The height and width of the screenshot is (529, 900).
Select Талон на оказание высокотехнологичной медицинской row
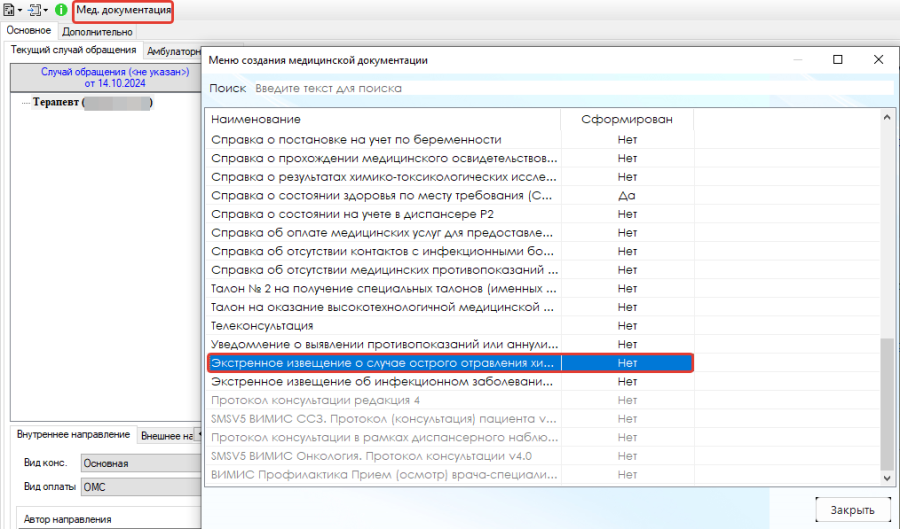point(450,307)
